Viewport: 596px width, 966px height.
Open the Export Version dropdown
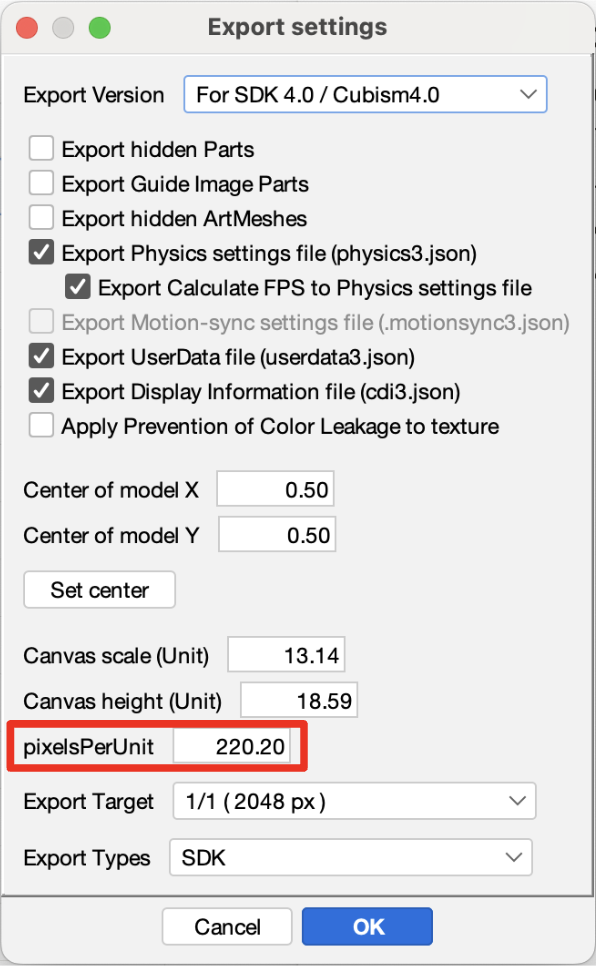[365, 94]
